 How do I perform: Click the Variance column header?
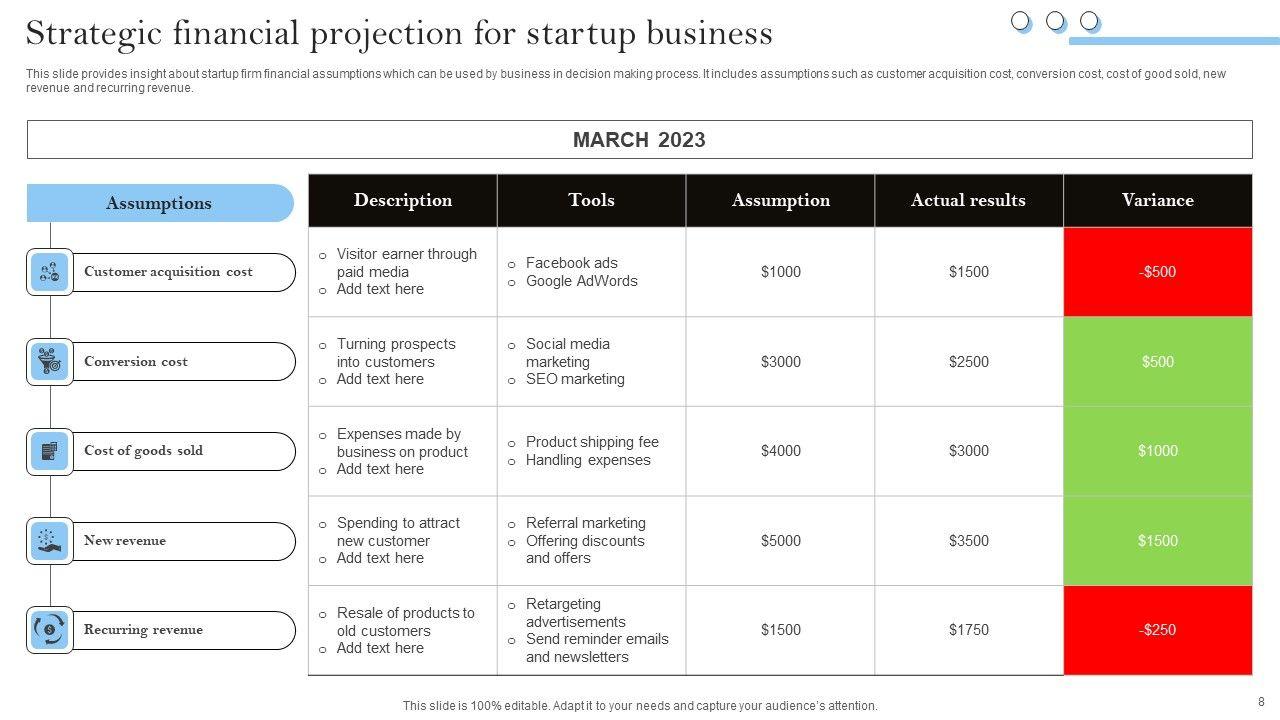[1157, 200]
